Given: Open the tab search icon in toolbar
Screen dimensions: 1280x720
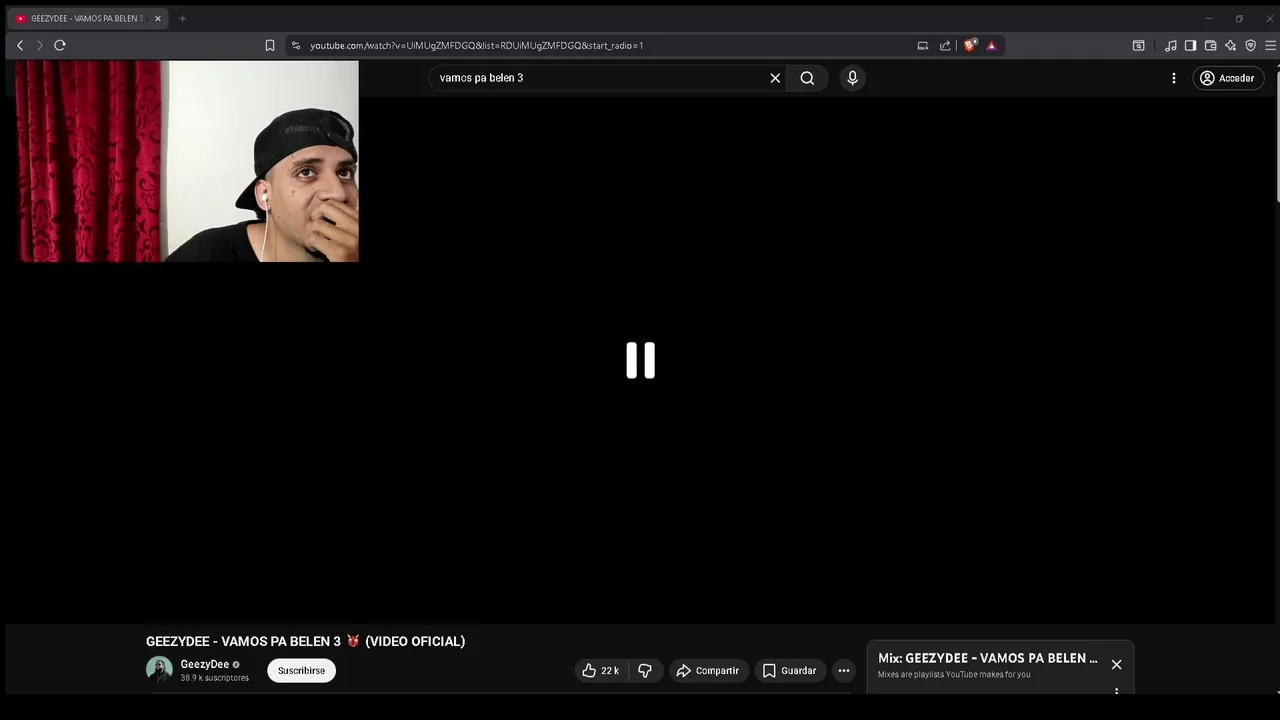Looking at the screenshot, I should [x=1138, y=45].
